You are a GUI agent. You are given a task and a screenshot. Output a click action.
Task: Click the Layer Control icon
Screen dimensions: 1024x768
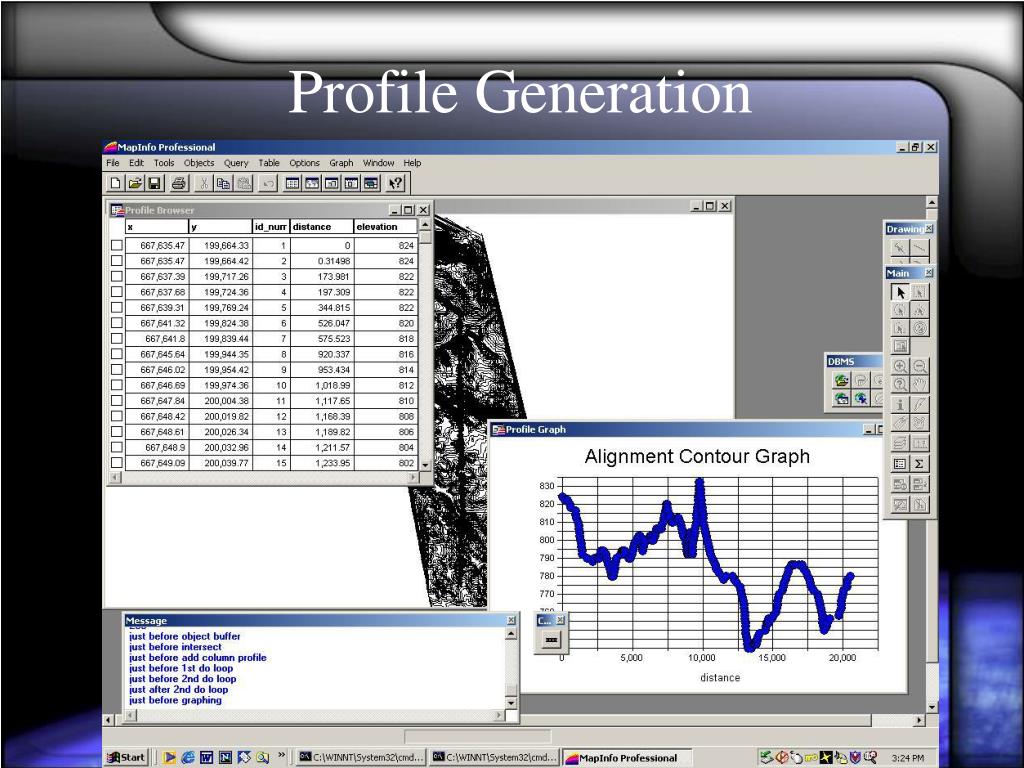(x=900, y=443)
